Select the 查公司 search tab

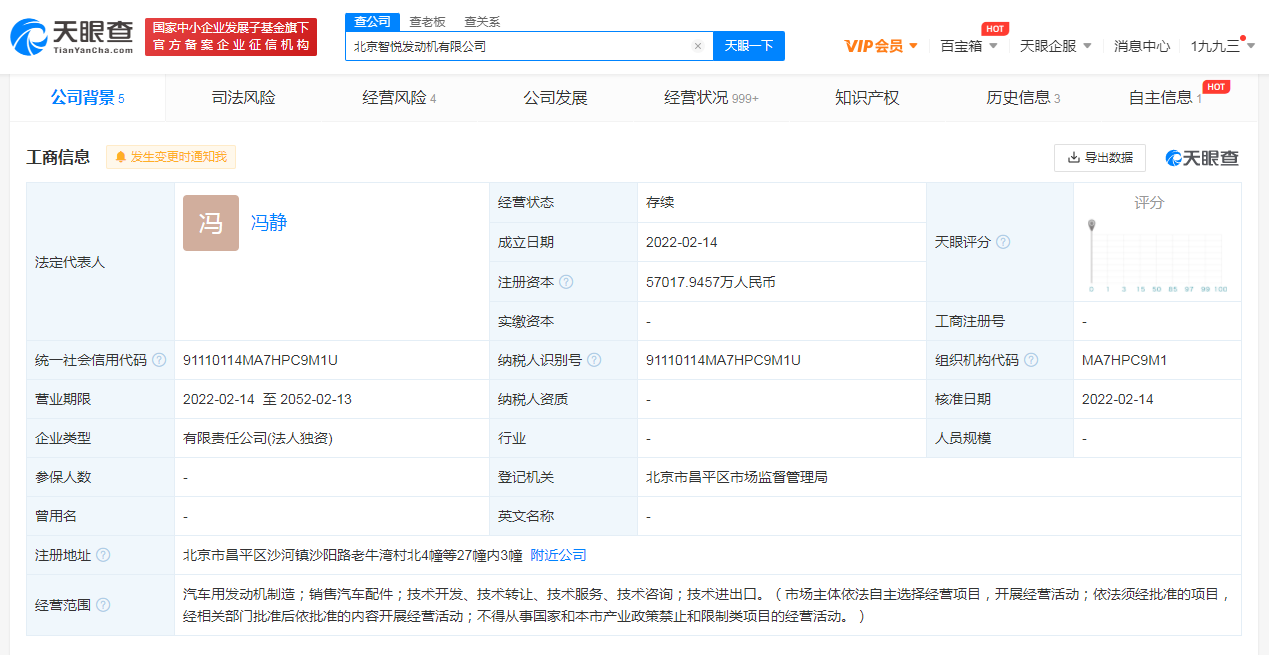(x=373, y=21)
